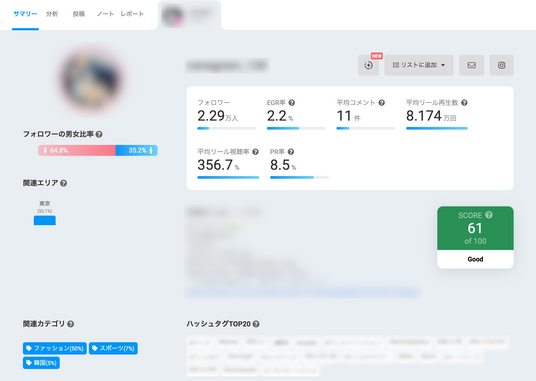Click help icon on SCORE card

pos(489,215)
